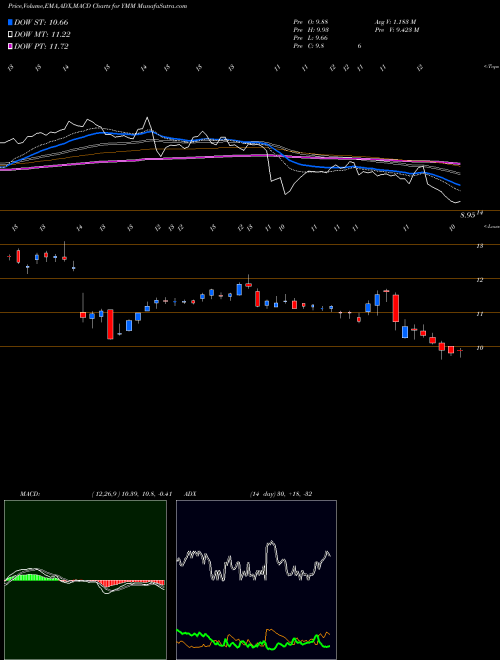Click the 'Pre L: 9.66' value
500x660 pixels.
coord(311,38)
